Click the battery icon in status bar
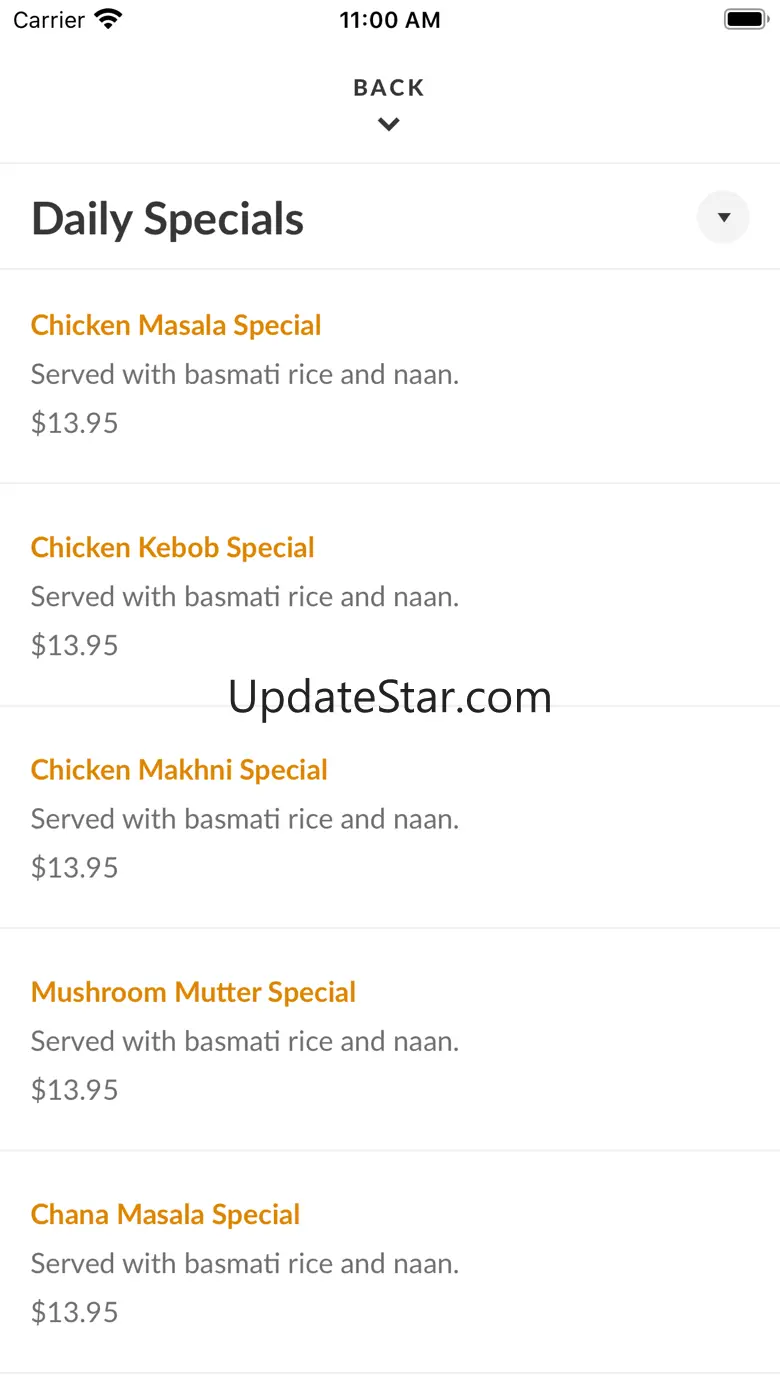The image size is (780, 1387). (744, 19)
